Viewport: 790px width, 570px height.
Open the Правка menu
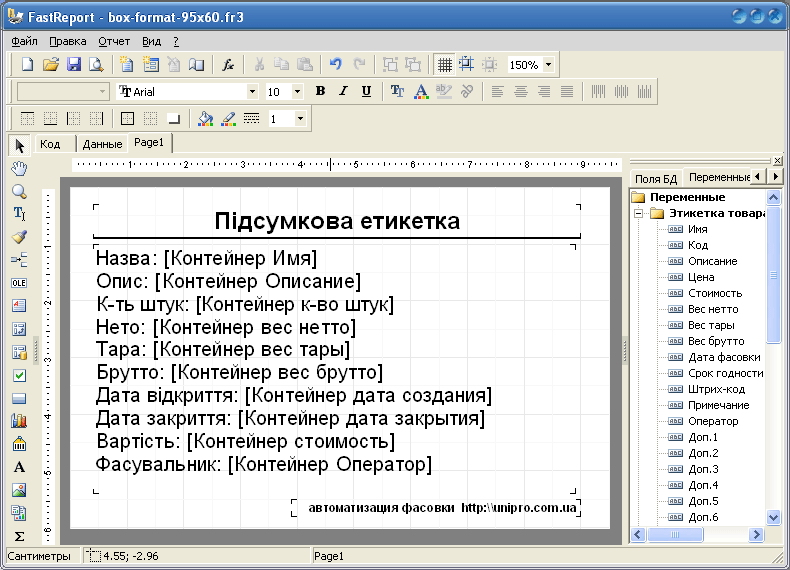(x=68, y=41)
